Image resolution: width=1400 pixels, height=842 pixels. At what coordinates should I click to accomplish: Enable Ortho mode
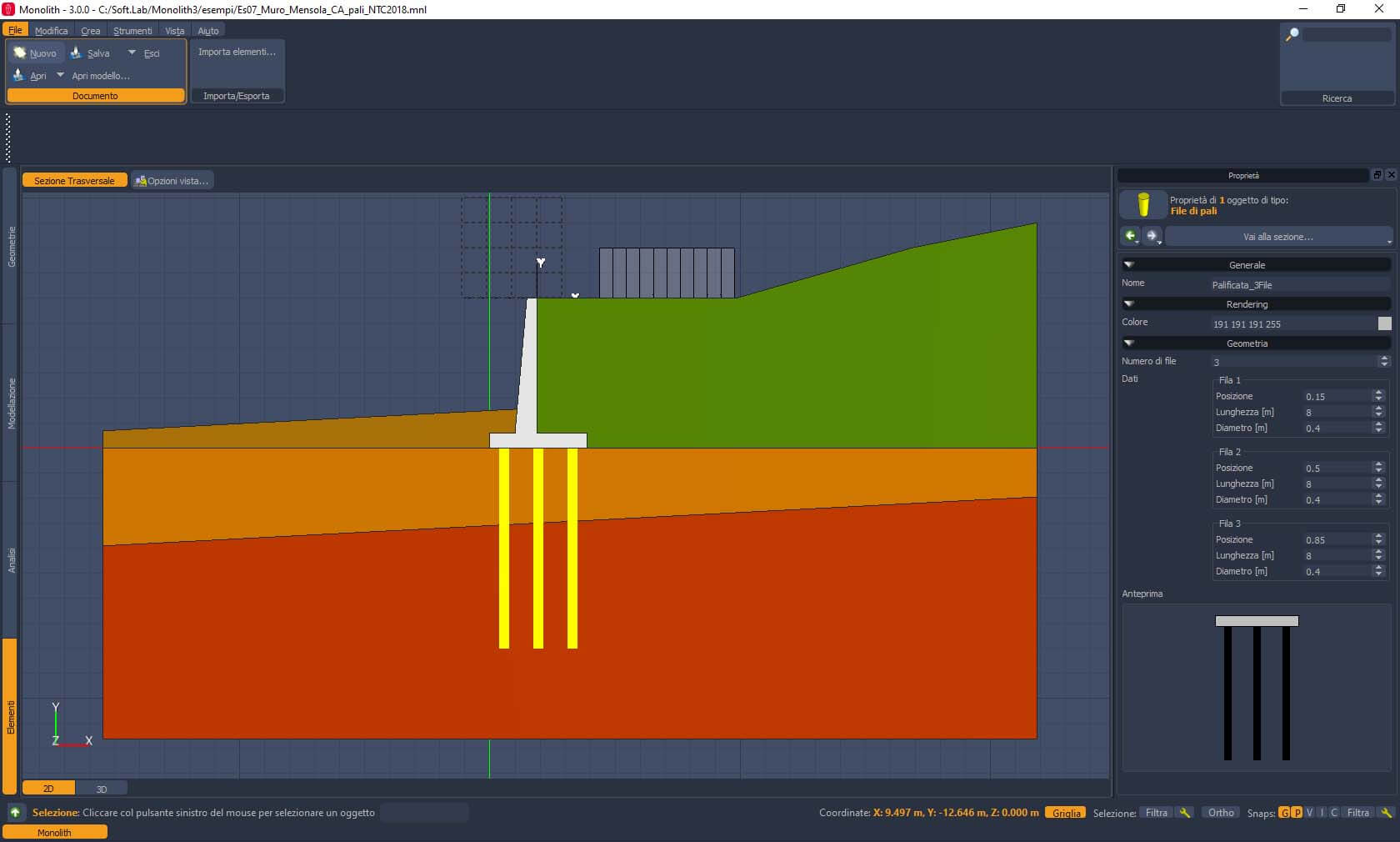tap(1220, 813)
